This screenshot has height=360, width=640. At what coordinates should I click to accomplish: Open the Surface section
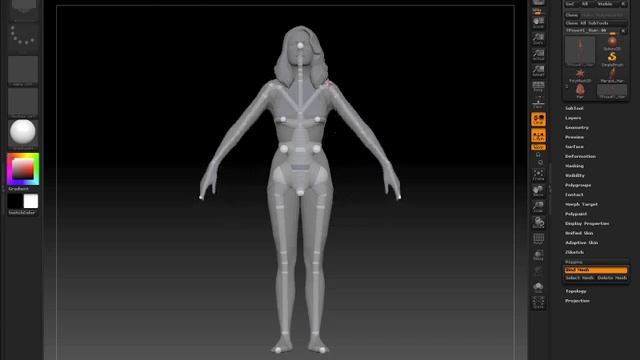tap(574, 147)
